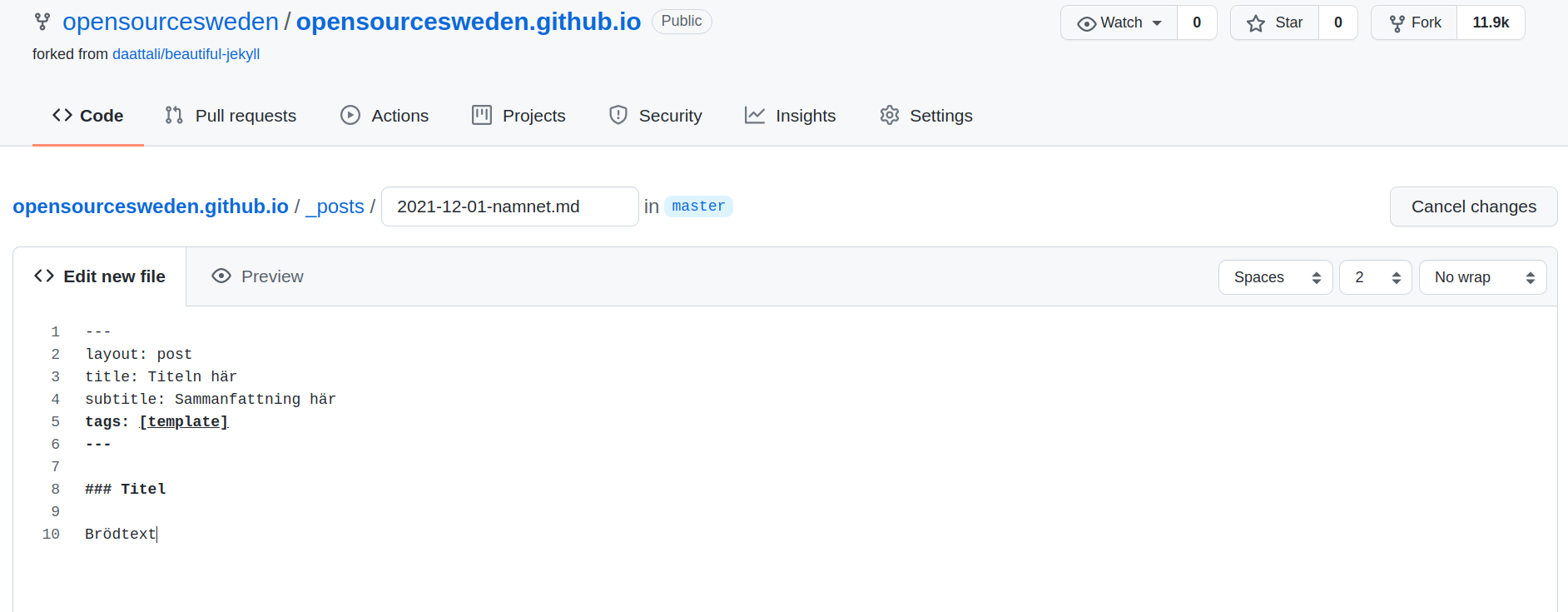The image size is (1568, 612).
Task: Open the Security tab
Action: [x=655, y=116]
